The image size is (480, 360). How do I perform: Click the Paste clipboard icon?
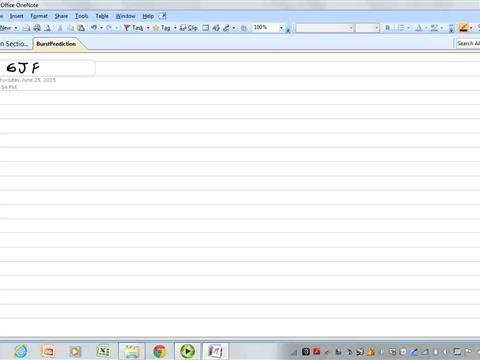click(x=81, y=28)
